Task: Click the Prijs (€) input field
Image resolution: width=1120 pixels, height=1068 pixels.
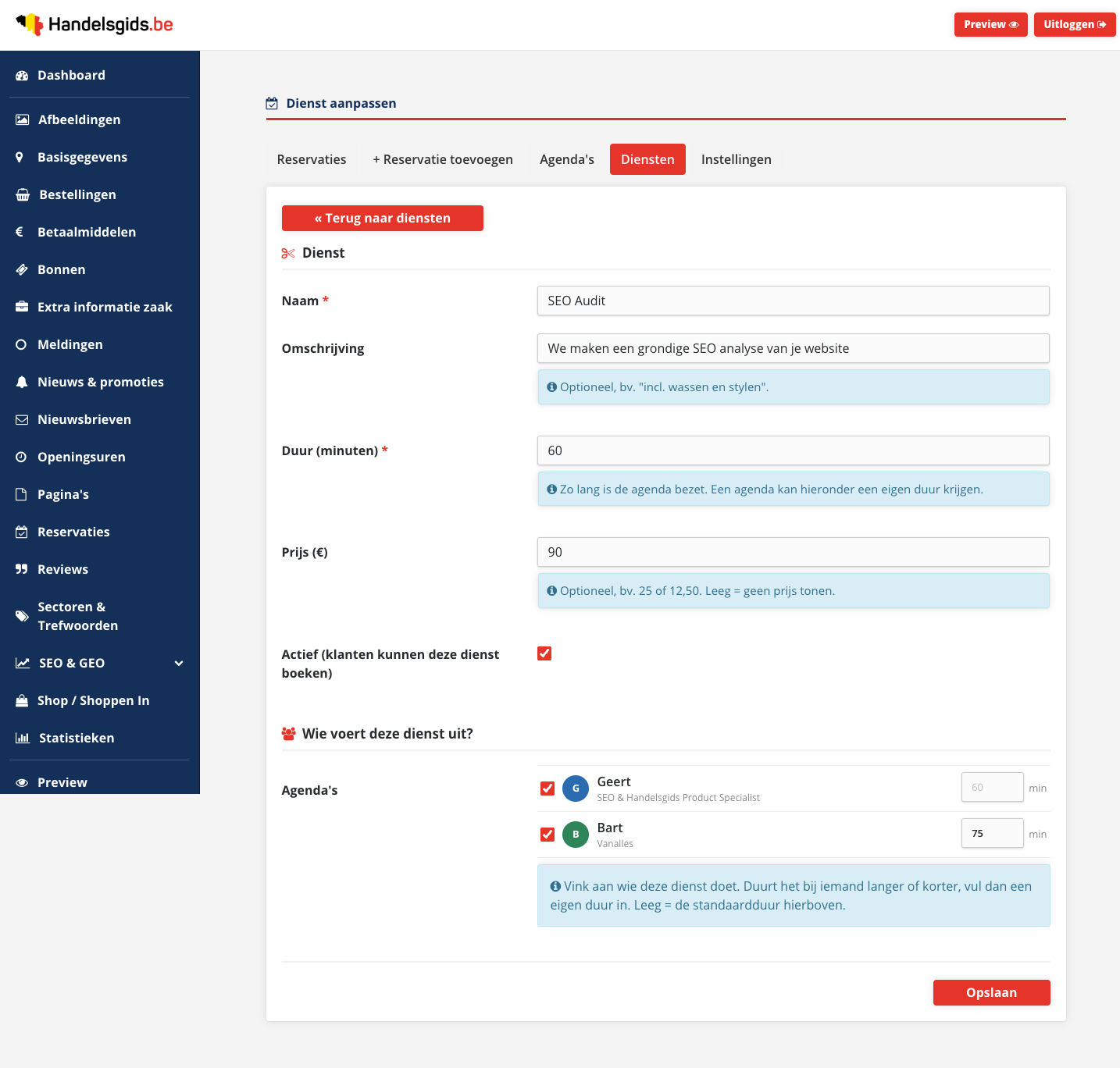Action: pyautogui.click(x=794, y=552)
